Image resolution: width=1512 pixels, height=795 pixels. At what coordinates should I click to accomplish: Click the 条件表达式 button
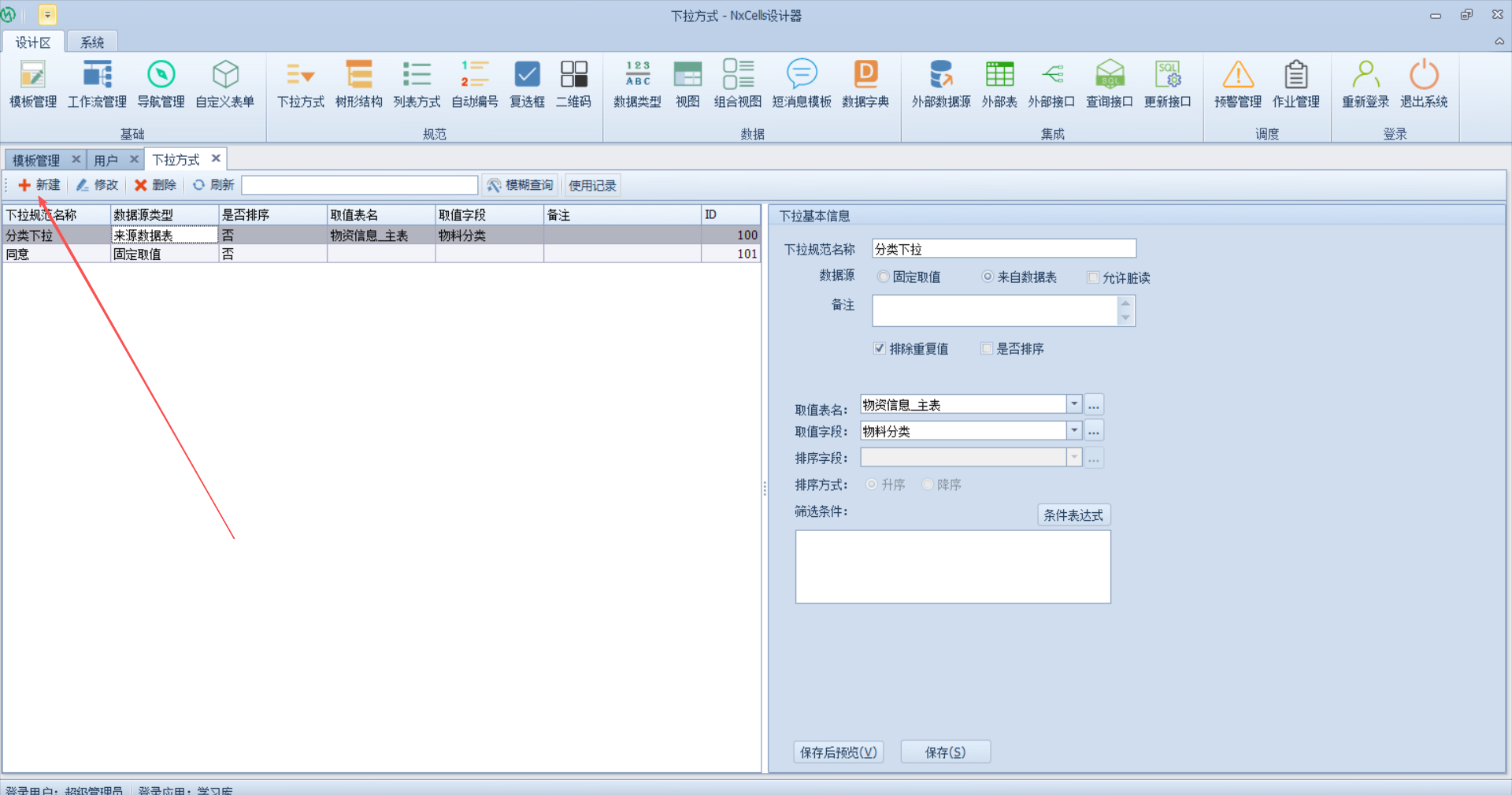point(1073,515)
